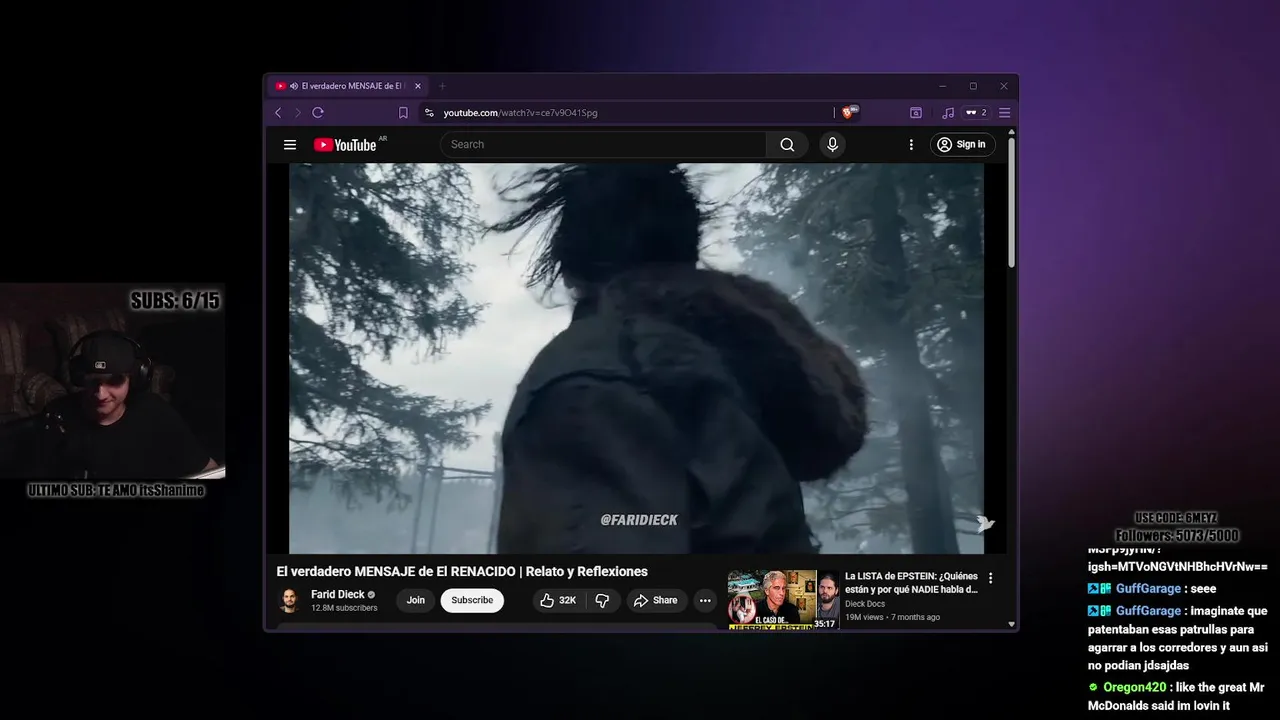Open the wallet icon in browser toolbar

pos(915,113)
